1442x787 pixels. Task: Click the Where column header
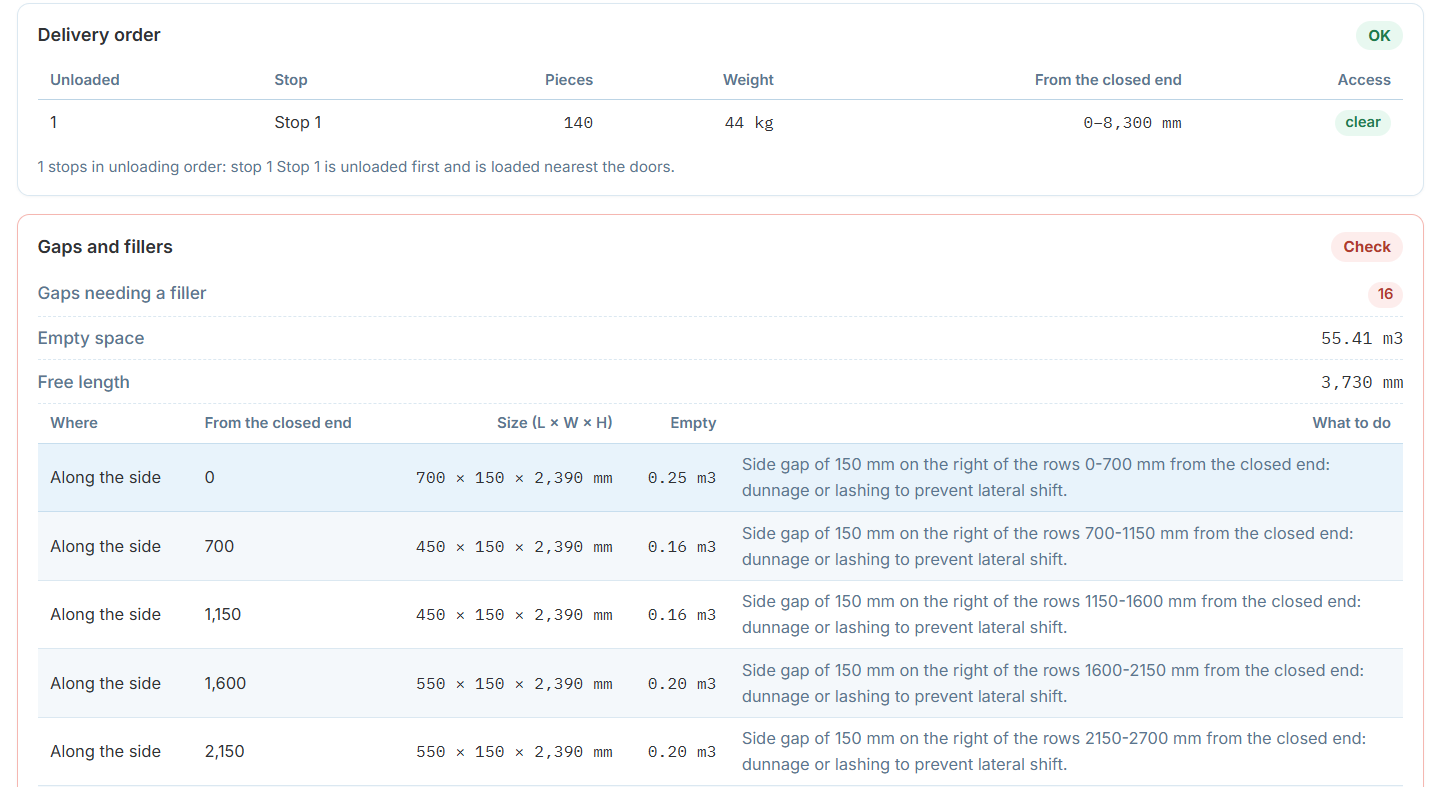pos(74,423)
